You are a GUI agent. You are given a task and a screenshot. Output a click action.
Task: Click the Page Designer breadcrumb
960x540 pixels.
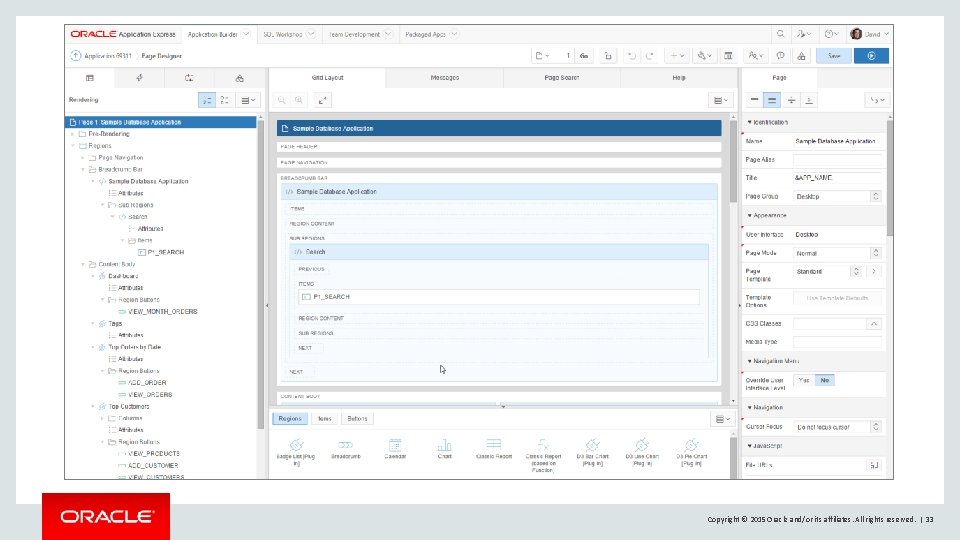tap(162, 56)
